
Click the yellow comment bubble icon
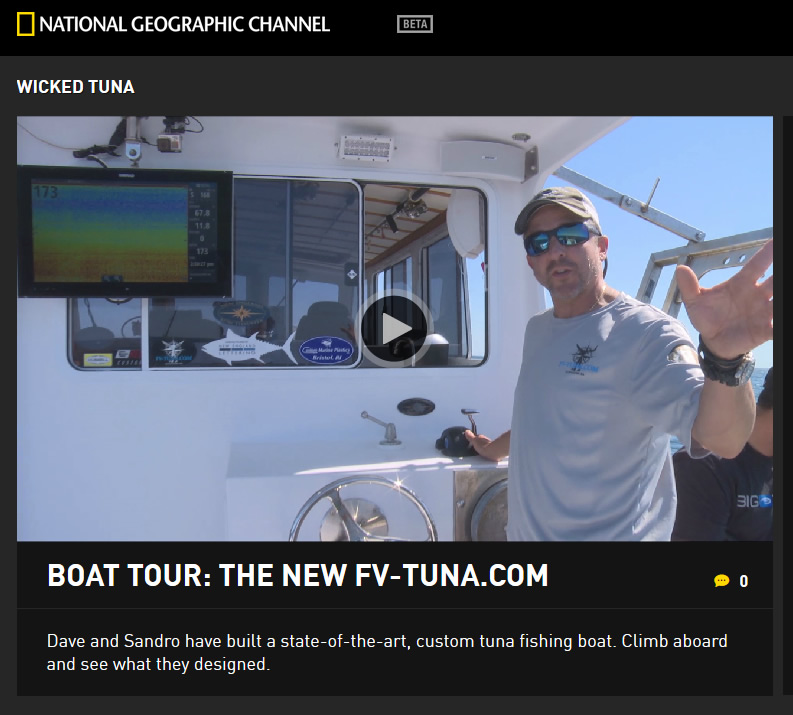[722, 580]
